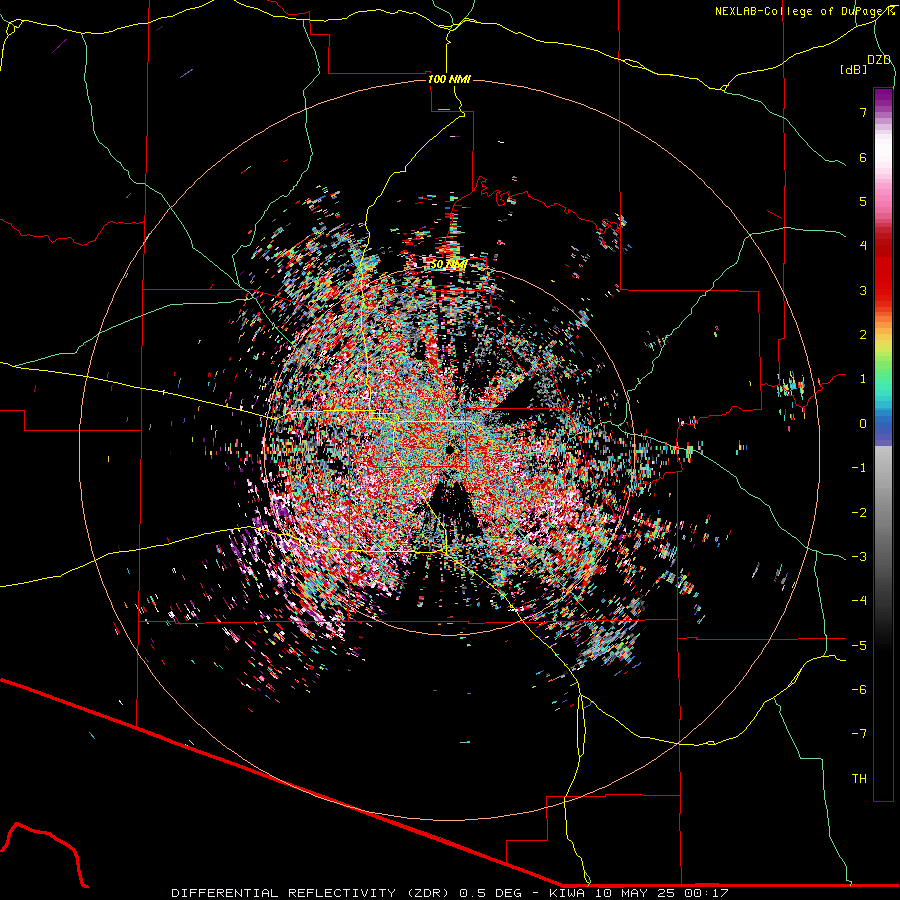Click "DIFFERENTIAL REFLECTIVITY (ZDR)" in the caption
The image size is (900, 900).
click(x=312, y=893)
